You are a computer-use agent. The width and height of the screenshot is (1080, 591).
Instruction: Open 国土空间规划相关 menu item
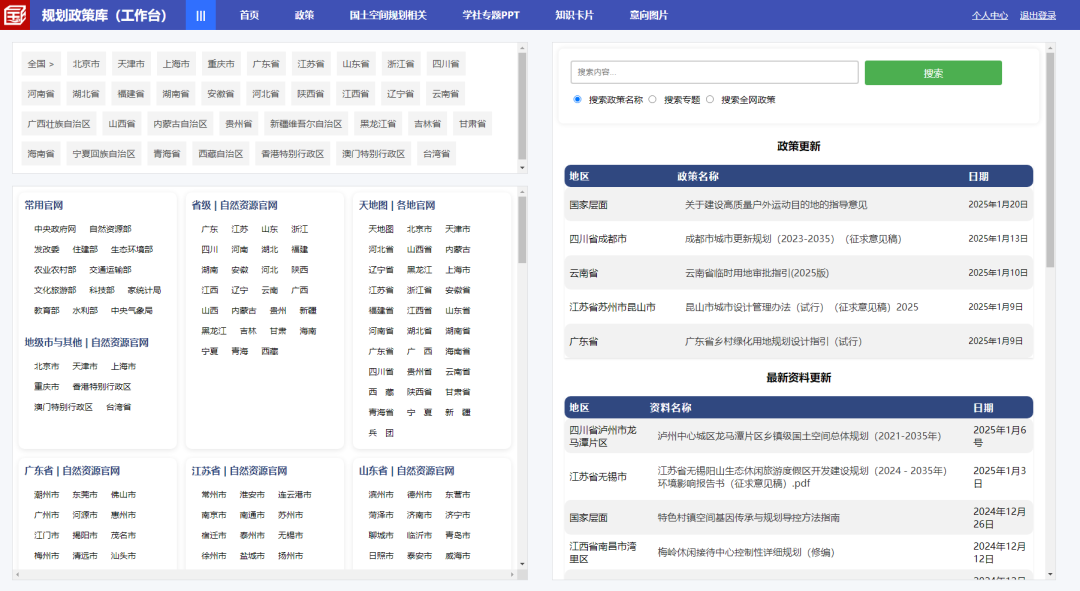coord(388,15)
